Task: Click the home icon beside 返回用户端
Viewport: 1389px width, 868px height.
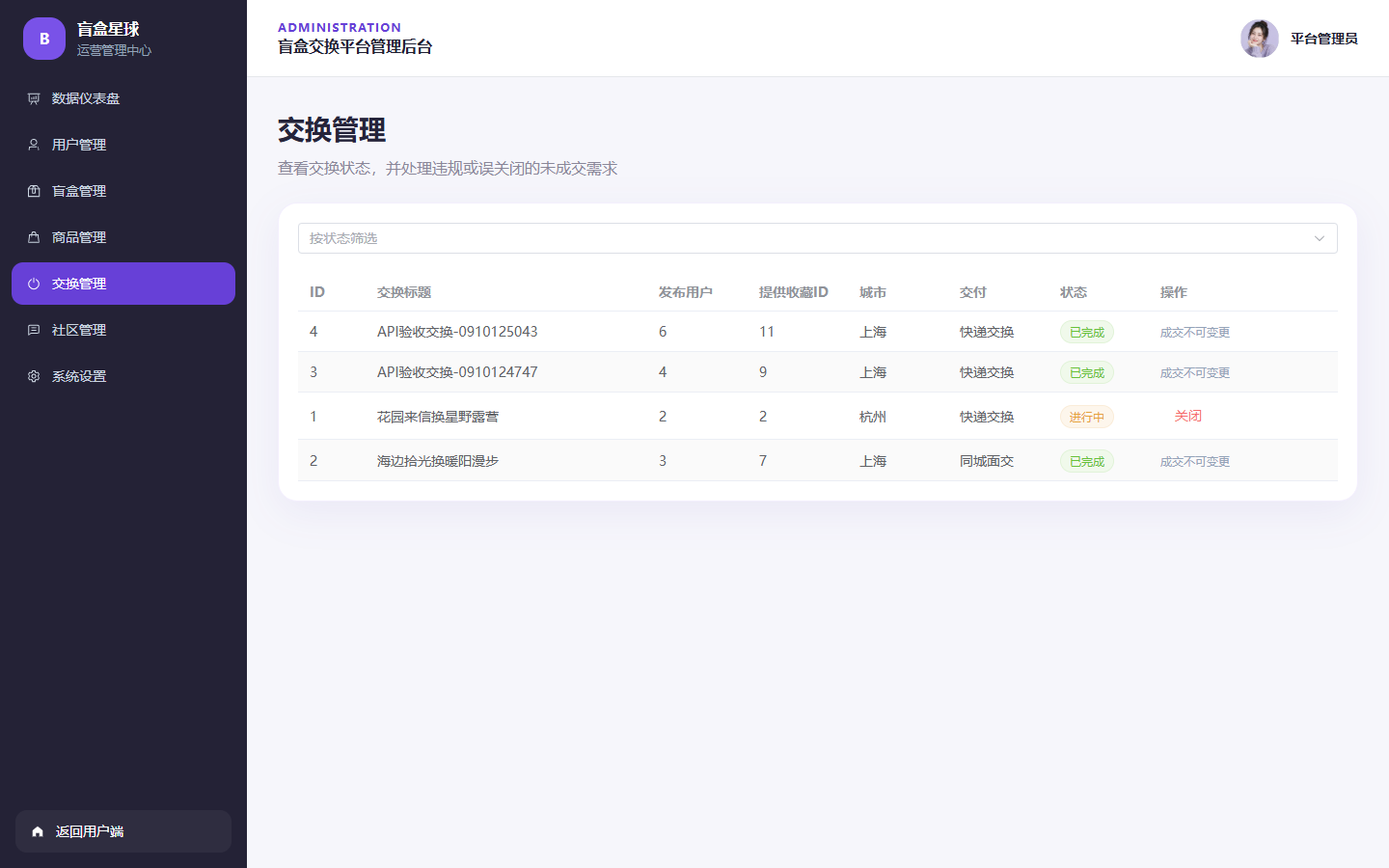Action: click(x=38, y=831)
